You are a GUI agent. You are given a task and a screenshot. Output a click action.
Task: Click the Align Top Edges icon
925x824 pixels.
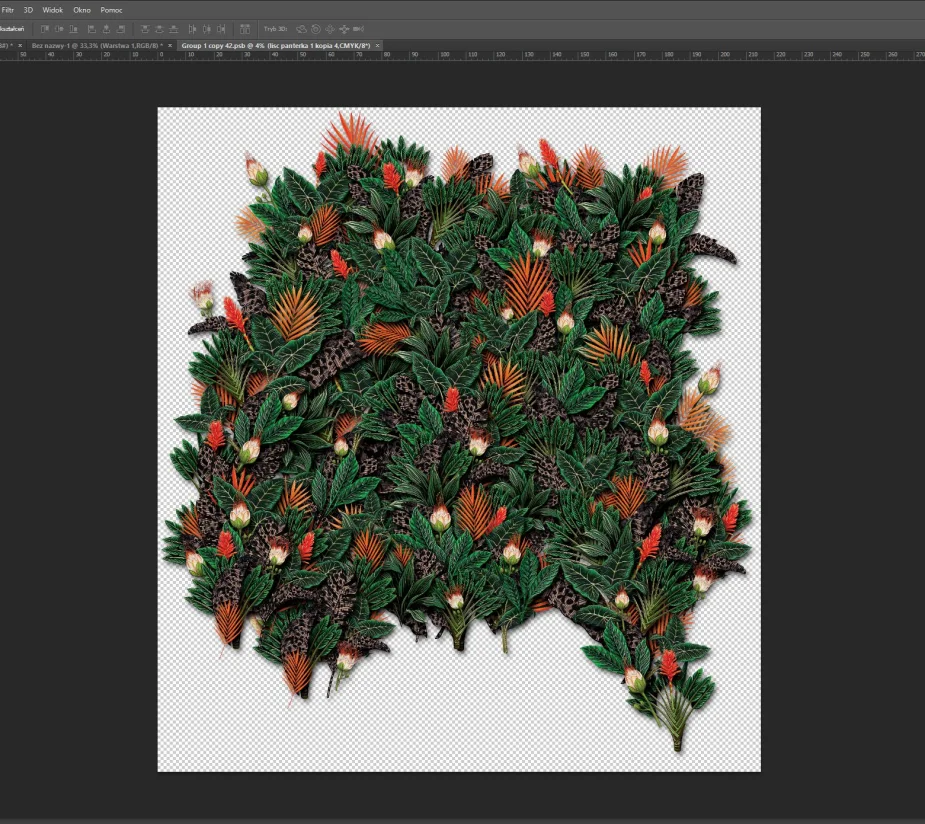click(x=45, y=29)
